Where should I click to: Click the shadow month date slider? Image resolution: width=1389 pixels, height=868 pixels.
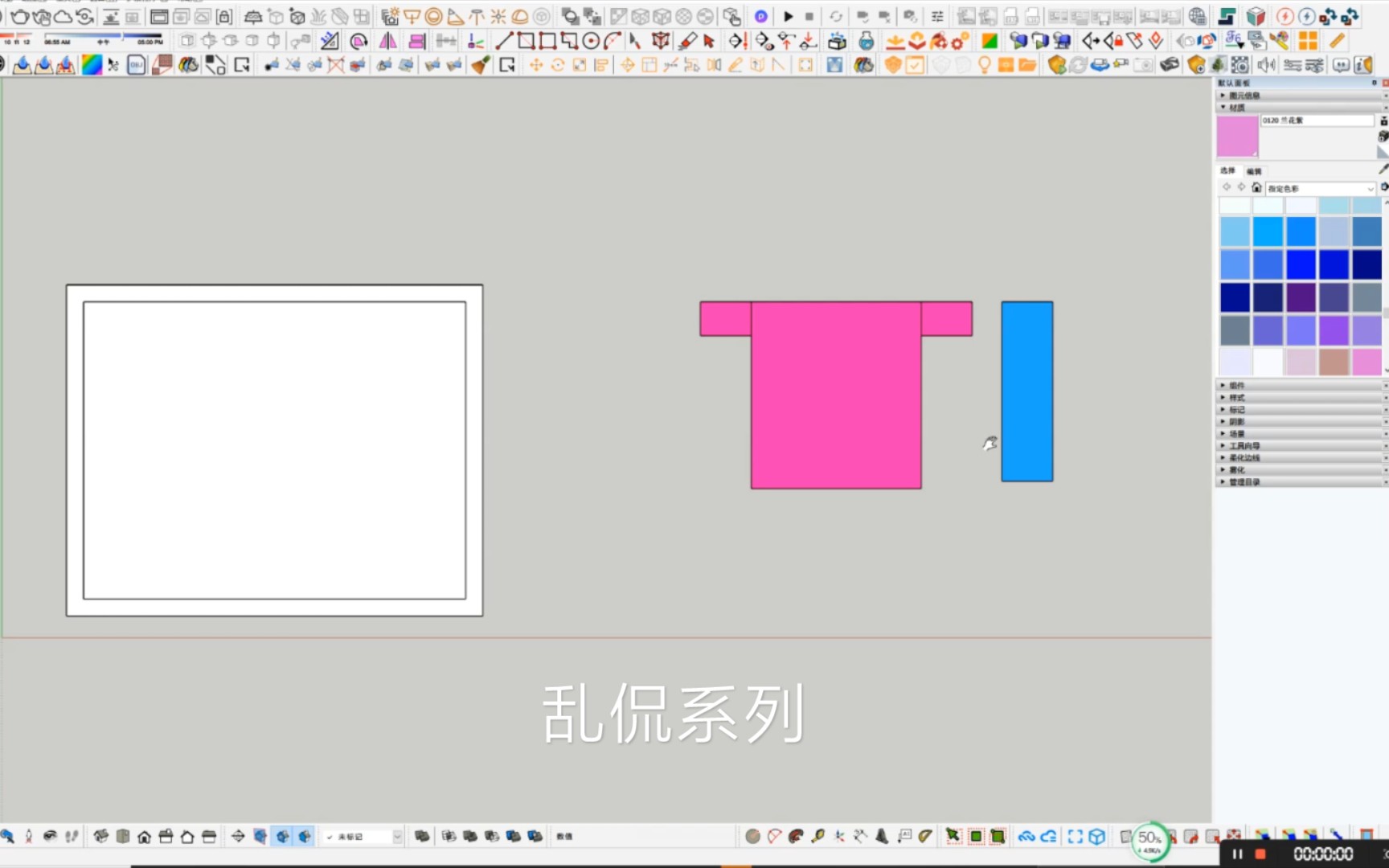pos(17,36)
